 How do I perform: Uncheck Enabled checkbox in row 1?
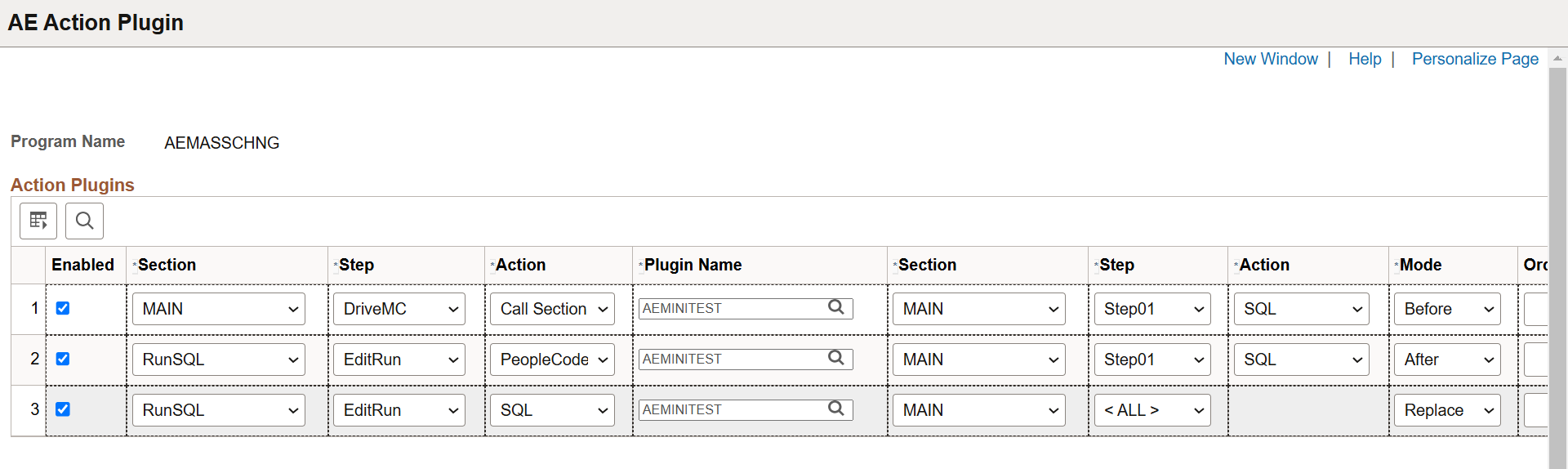(63, 308)
